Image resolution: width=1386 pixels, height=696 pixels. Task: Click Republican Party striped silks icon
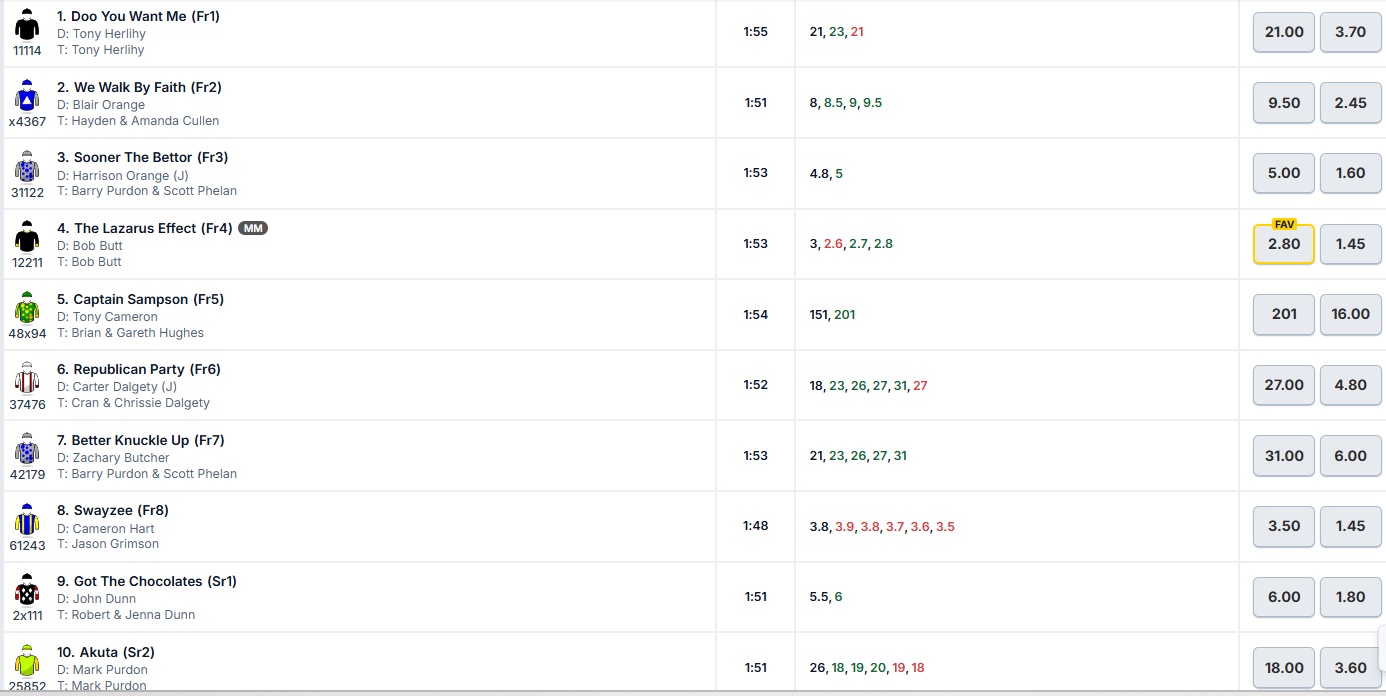click(27, 380)
